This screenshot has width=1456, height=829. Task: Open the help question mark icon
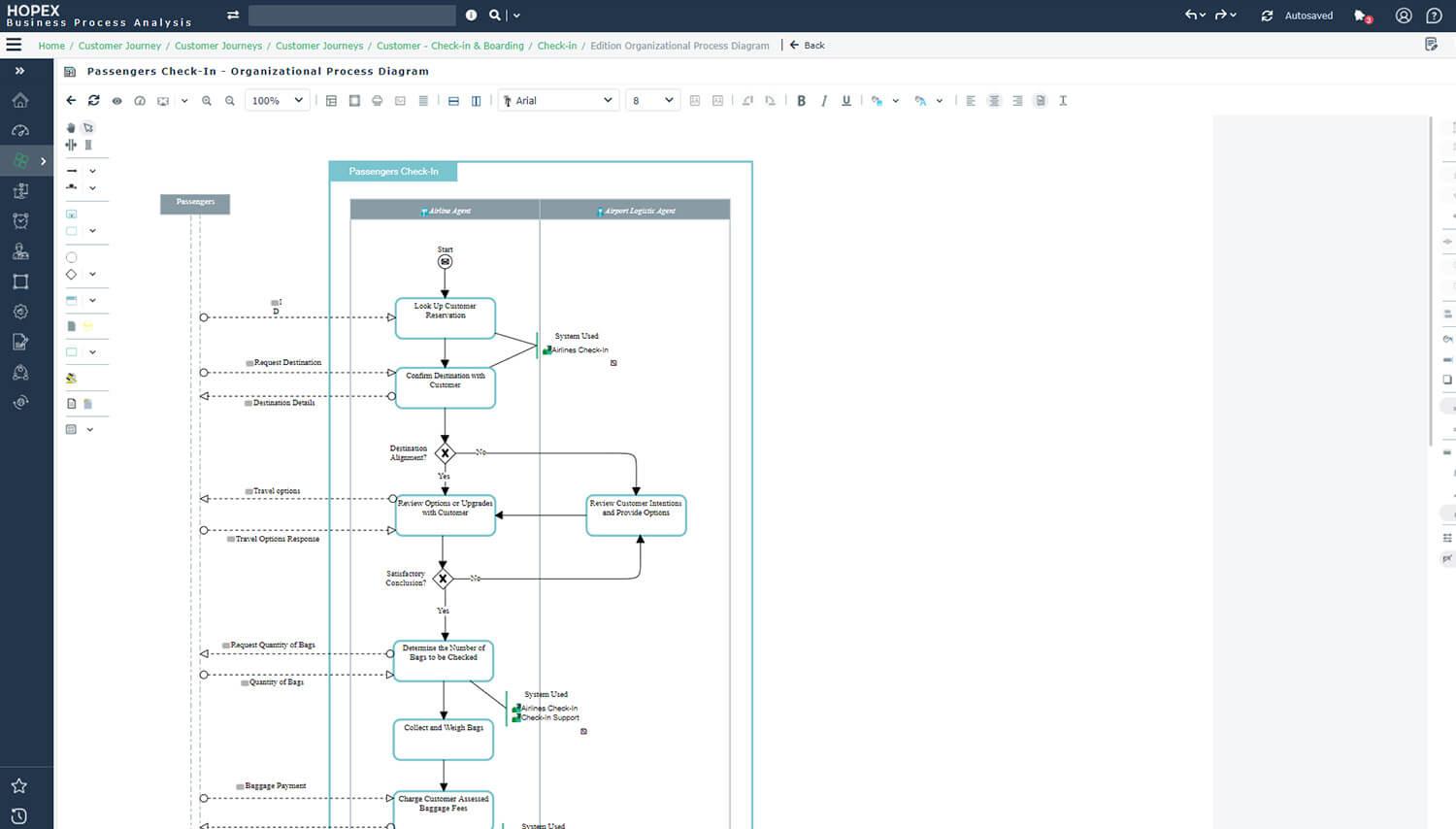pos(1434,16)
